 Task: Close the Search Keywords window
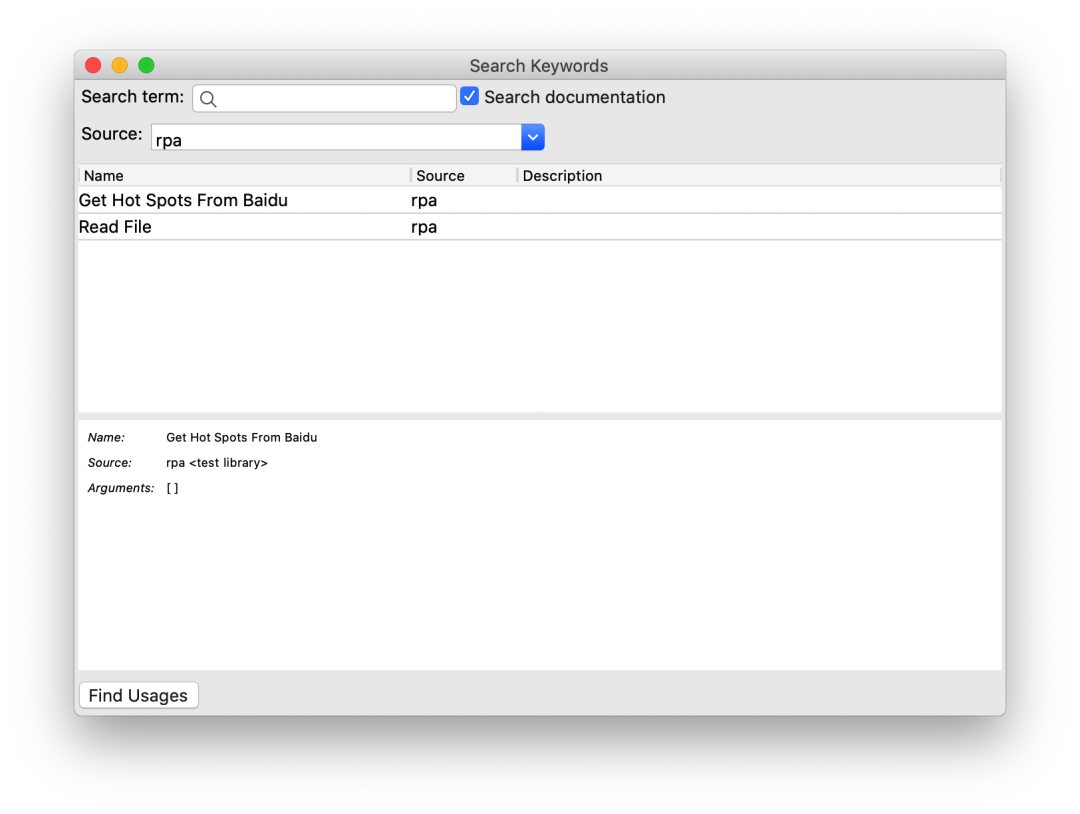click(93, 65)
